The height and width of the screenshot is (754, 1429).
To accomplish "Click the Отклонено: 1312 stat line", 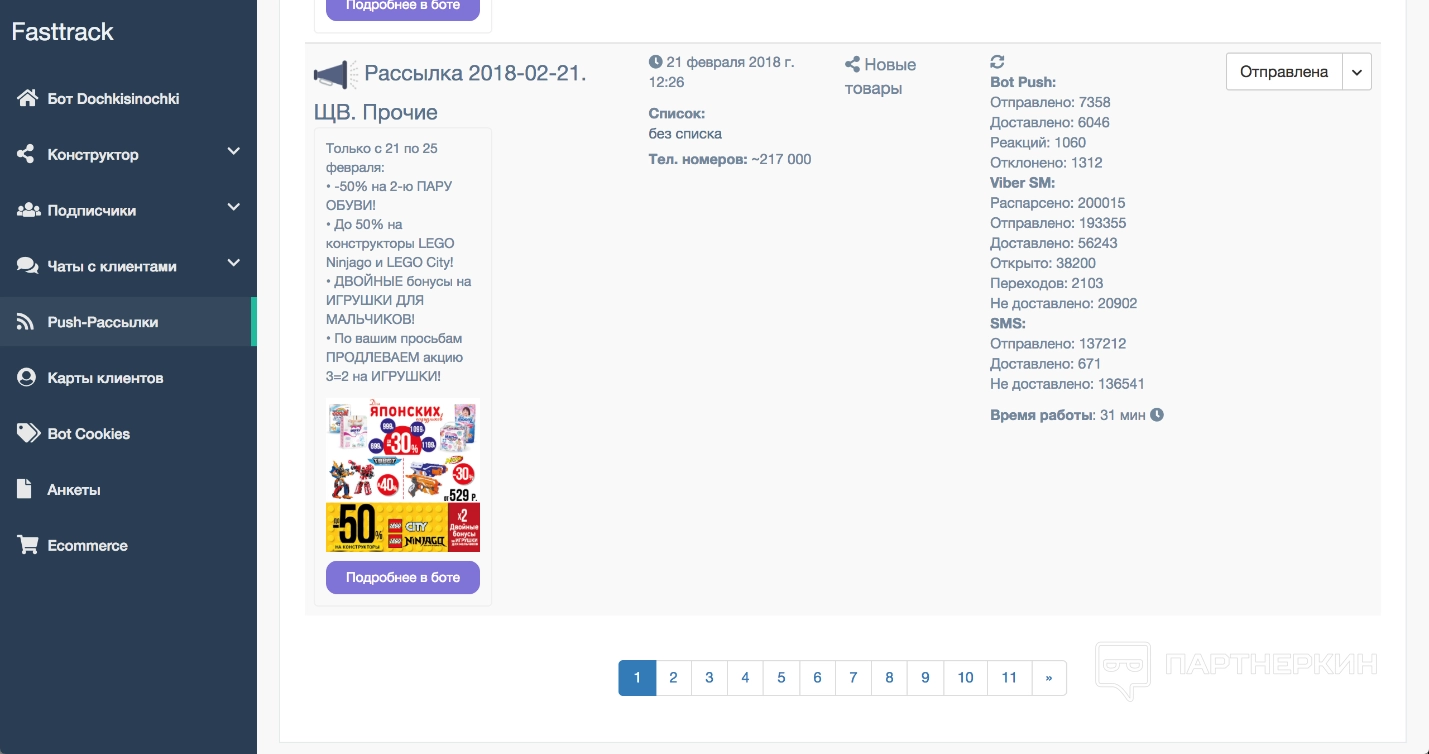I will (1046, 163).
